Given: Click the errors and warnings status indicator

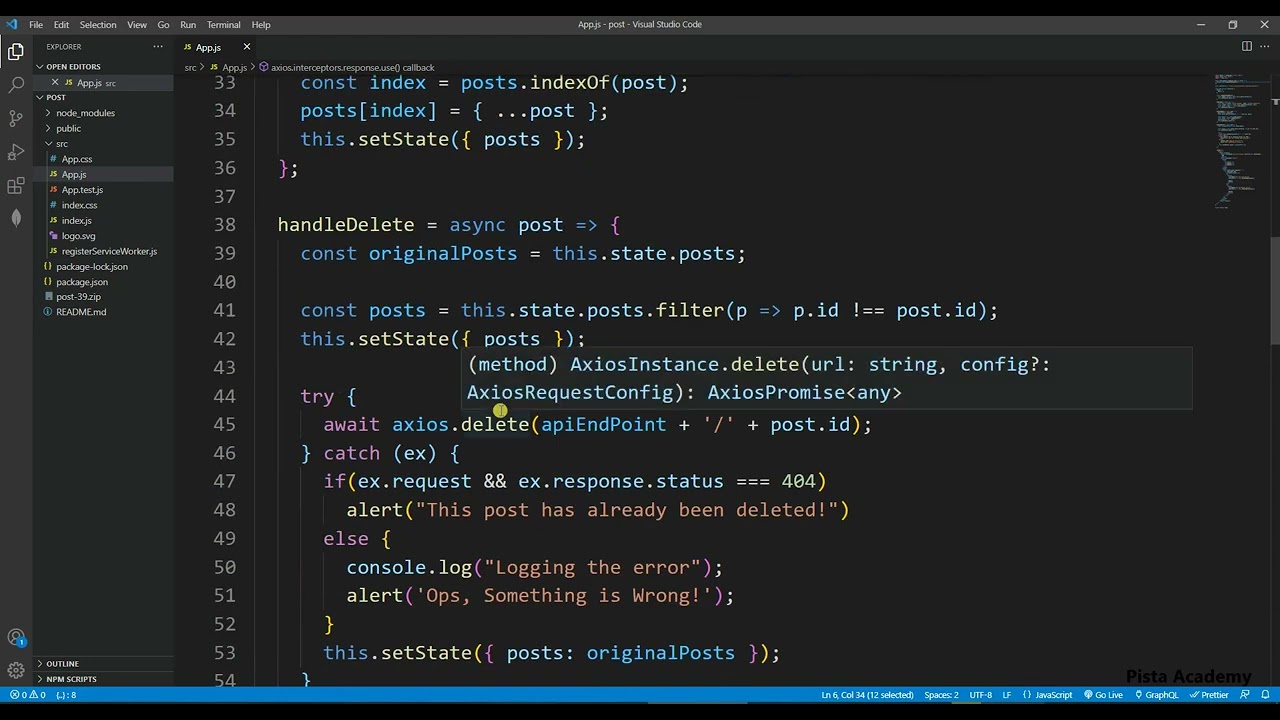Looking at the screenshot, I should 27,695.
